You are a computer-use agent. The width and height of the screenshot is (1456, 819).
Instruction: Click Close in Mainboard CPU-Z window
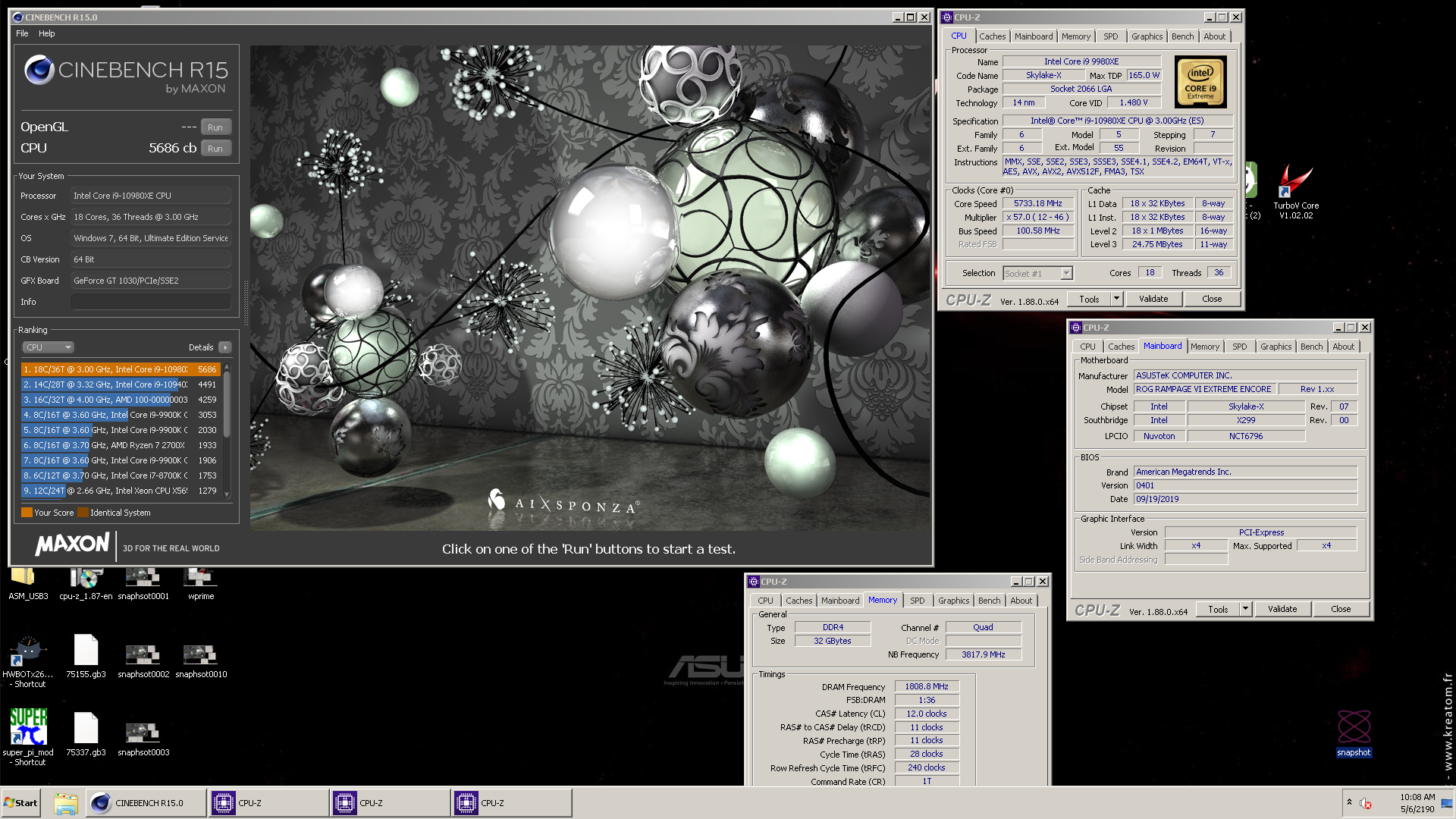pyautogui.click(x=1341, y=609)
